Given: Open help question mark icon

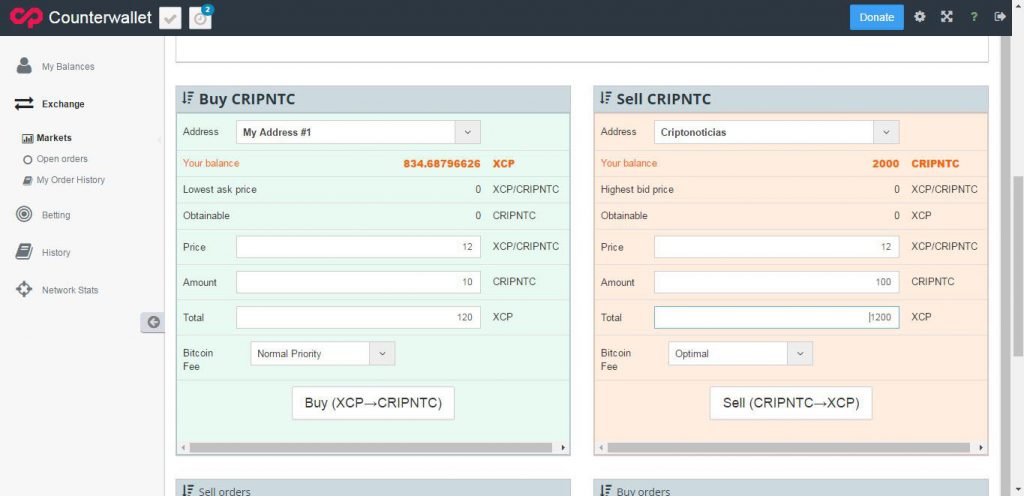Looking at the screenshot, I should [x=974, y=17].
